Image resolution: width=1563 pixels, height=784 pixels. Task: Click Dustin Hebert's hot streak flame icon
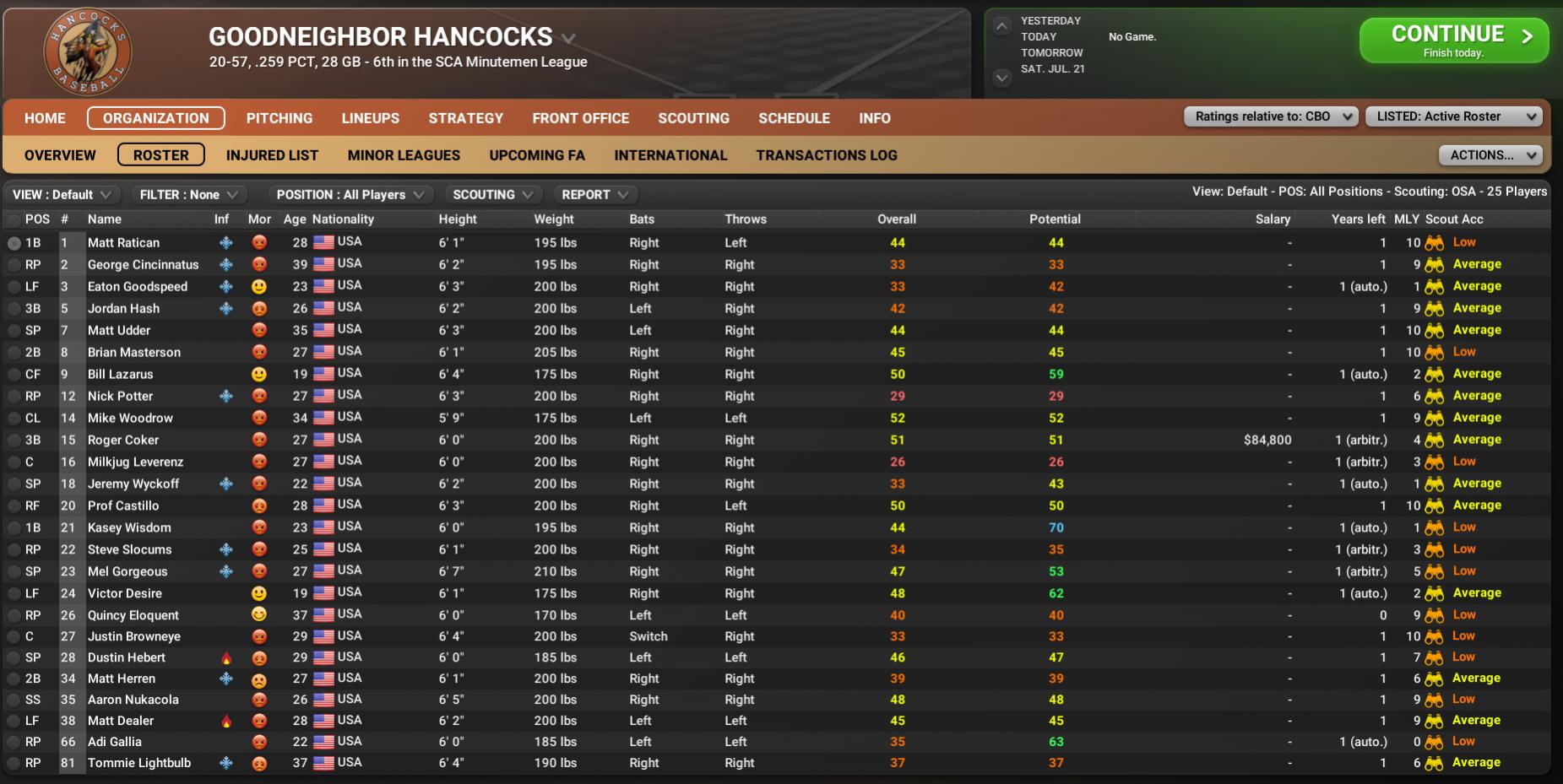(x=226, y=658)
